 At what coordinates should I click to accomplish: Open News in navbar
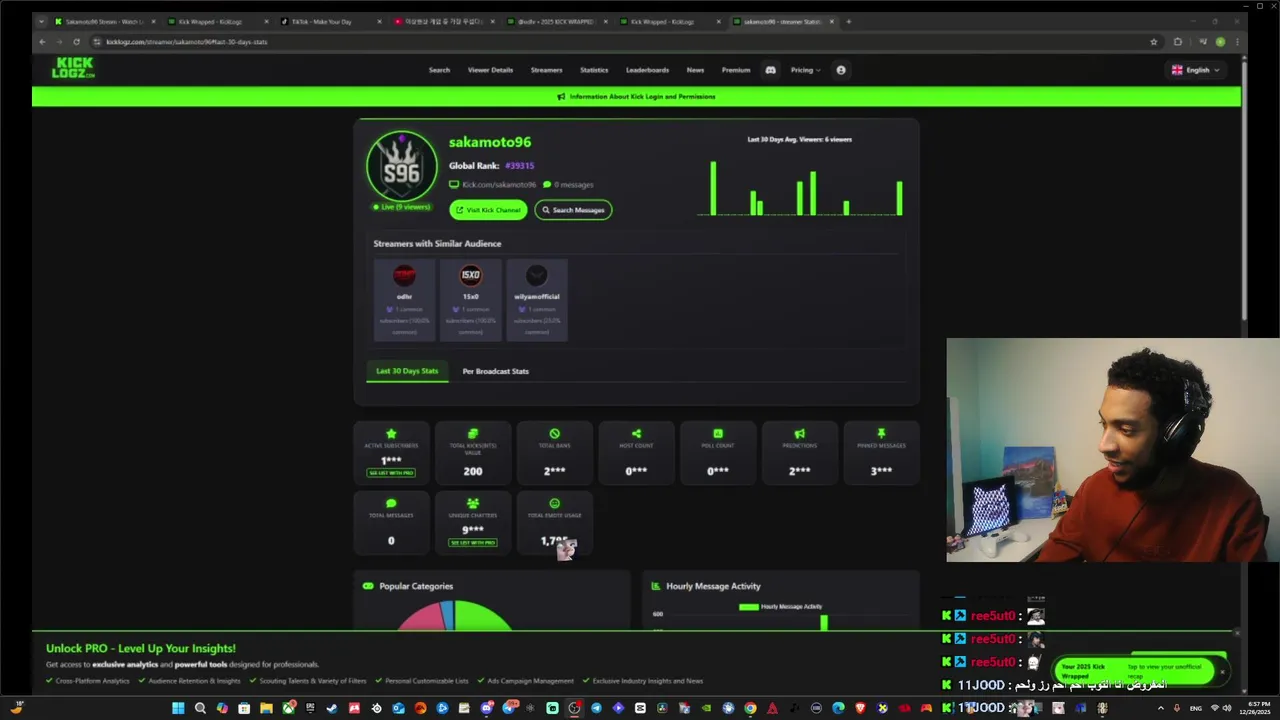[x=695, y=70]
